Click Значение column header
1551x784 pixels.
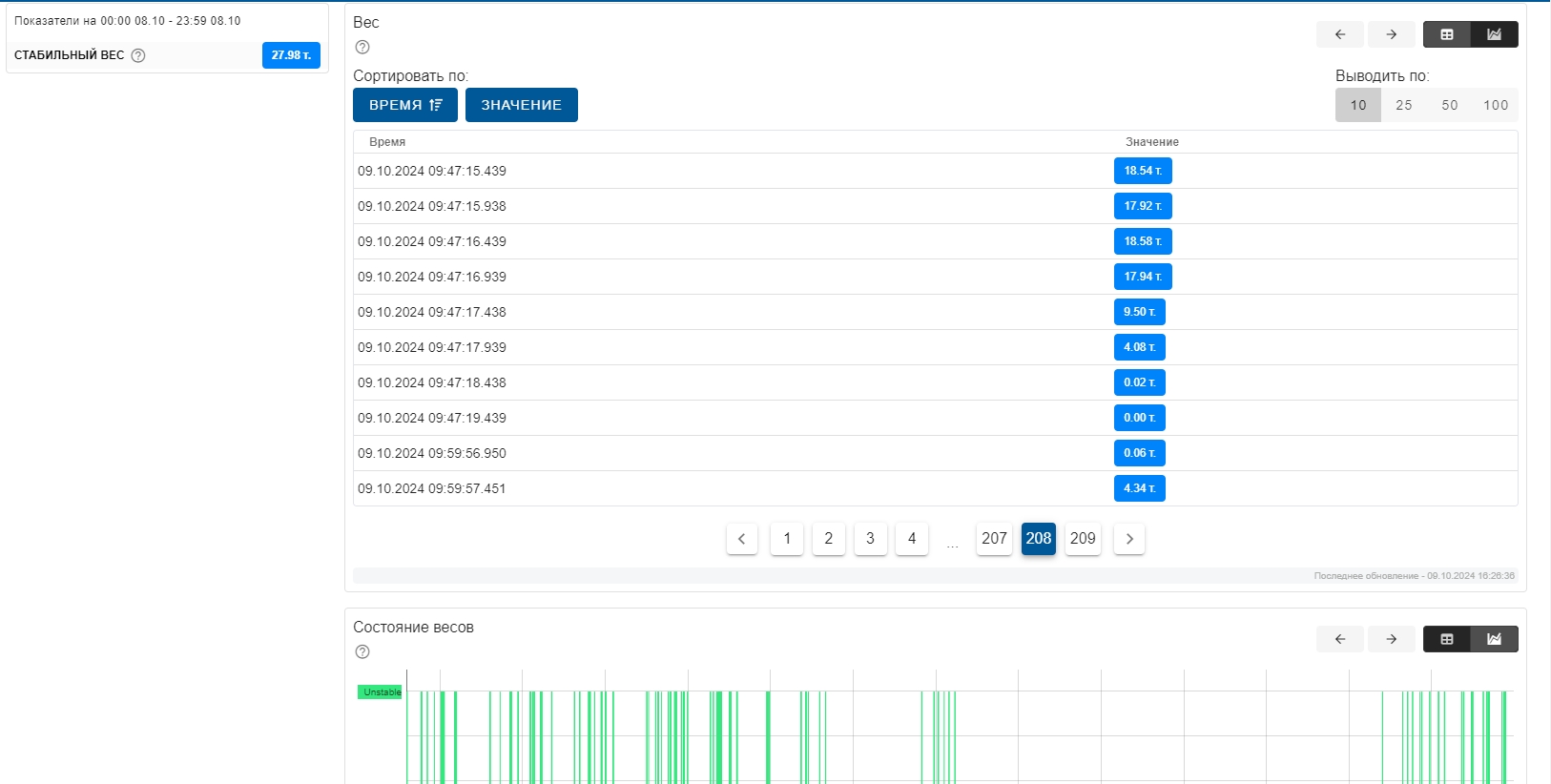[1152, 142]
